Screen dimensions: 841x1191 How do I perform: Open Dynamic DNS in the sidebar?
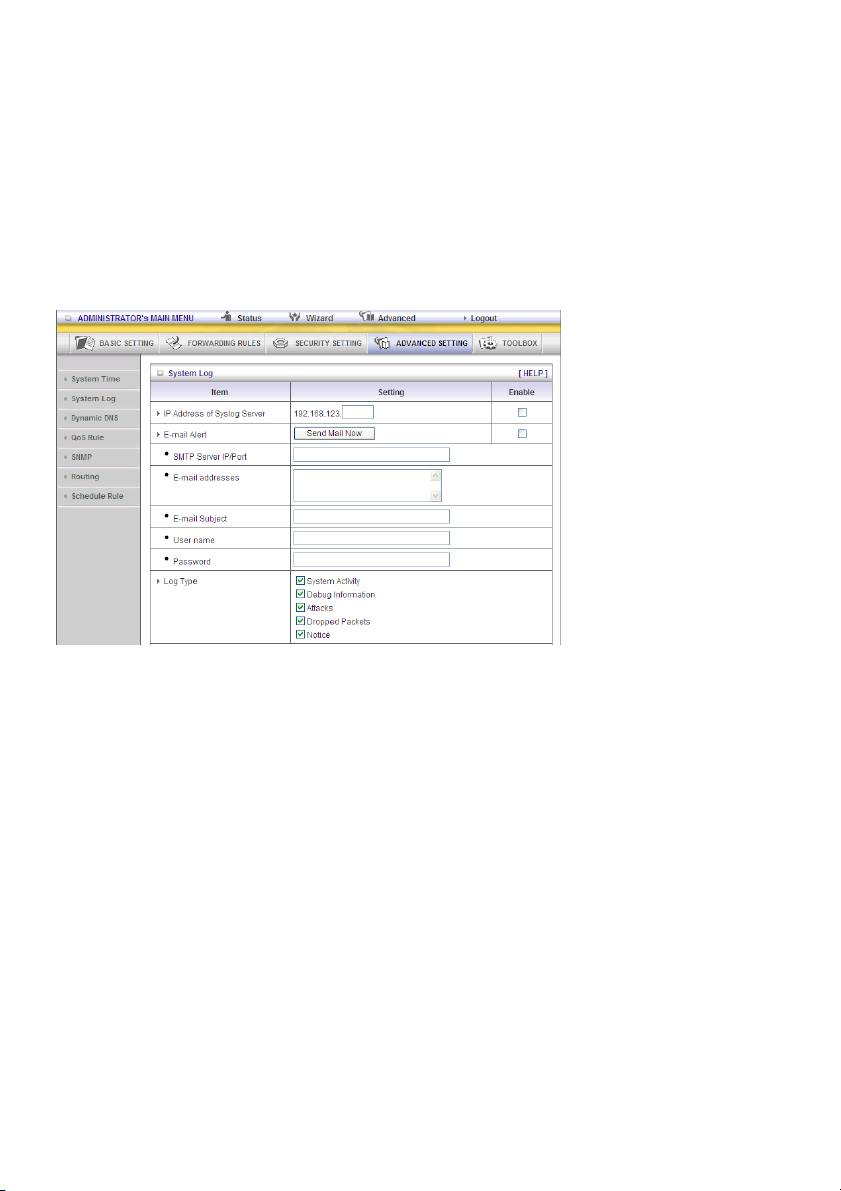96,417
